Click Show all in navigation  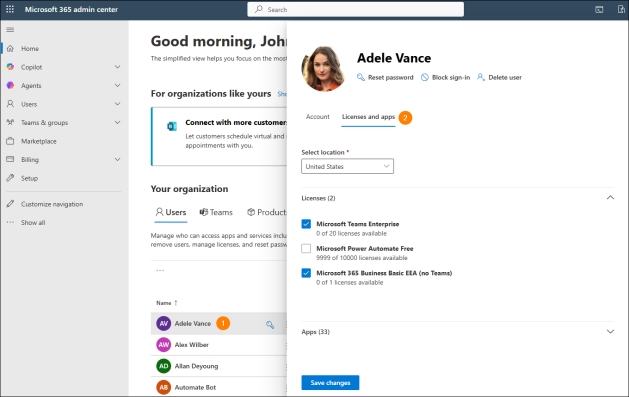tap(33, 223)
